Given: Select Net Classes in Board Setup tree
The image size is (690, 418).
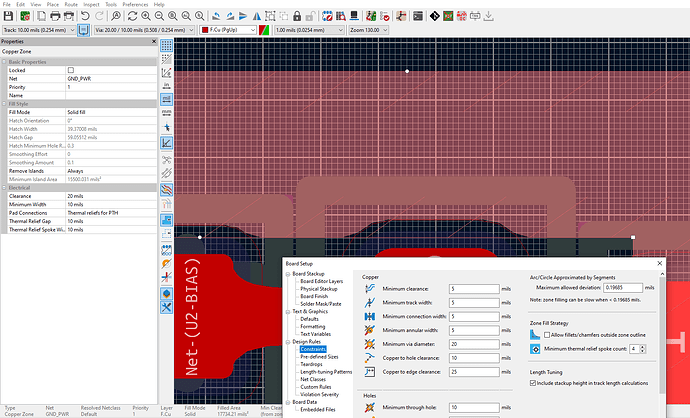Looking at the screenshot, I should click(x=313, y=379).
